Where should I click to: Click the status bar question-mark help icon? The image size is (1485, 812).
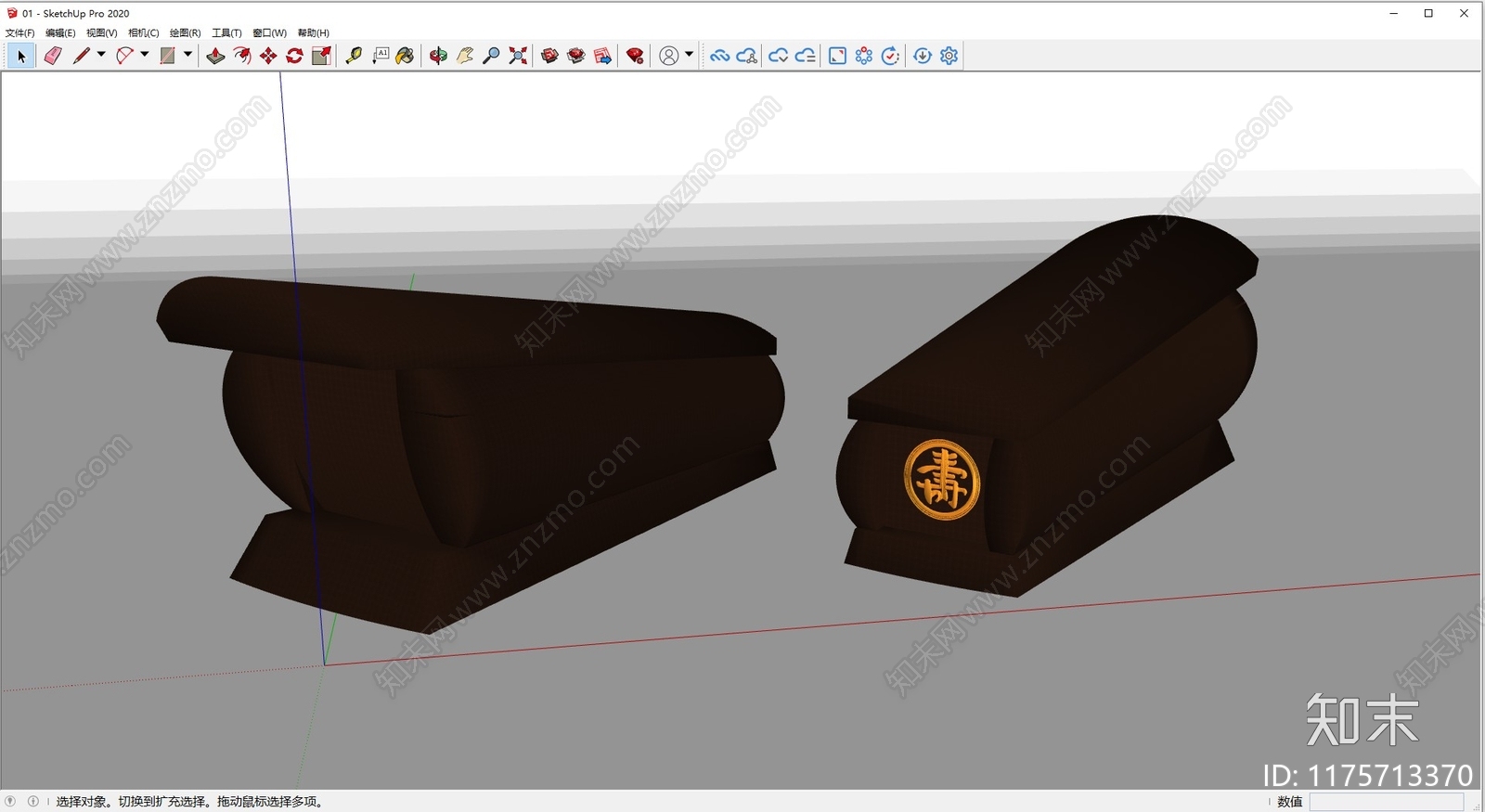pyautogui.click(x=10, y=802)
